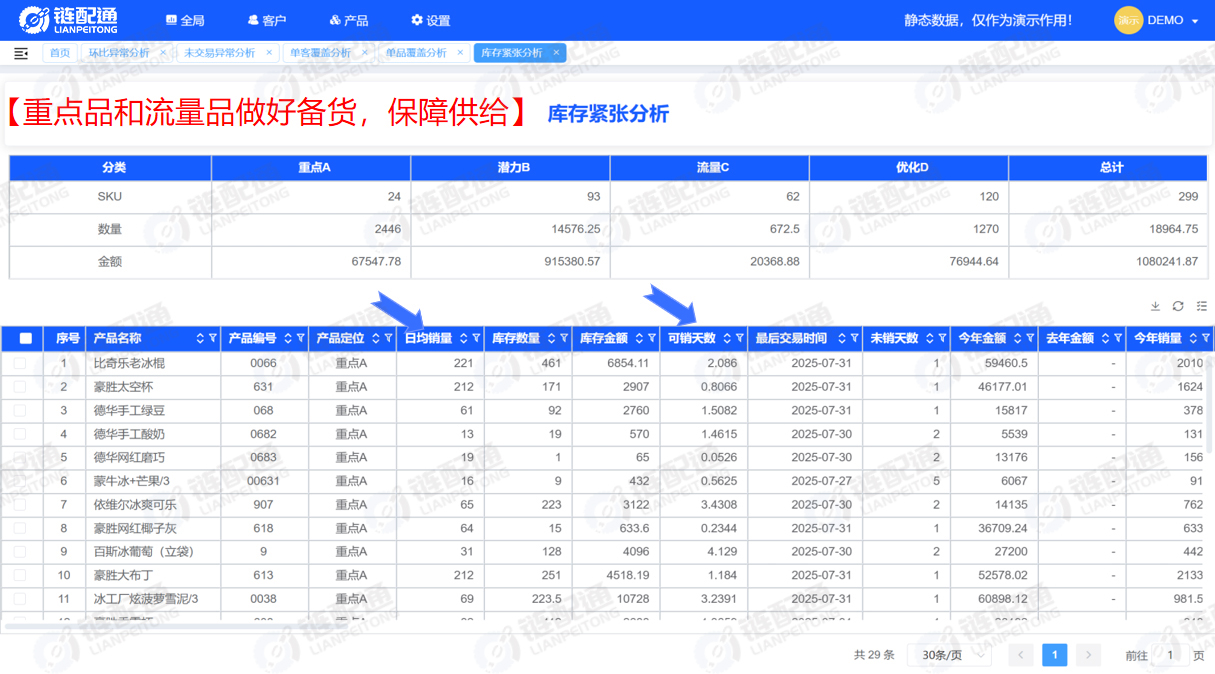1215x674 pixels.
Task: Open the 产品 top menu
Action: pyautogui.click(x=348, y=20)
